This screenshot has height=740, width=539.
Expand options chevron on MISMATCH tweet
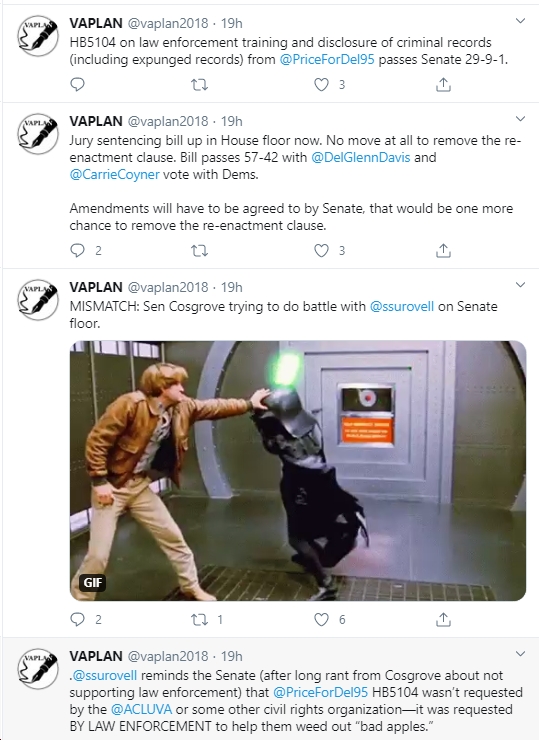pyautogui.click(x=520, y=285)
